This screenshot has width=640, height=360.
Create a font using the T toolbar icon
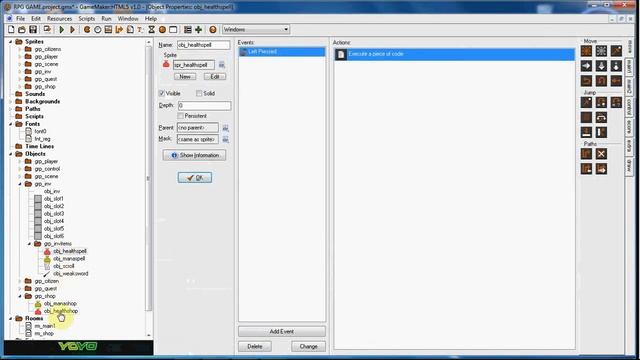(140, 29)
